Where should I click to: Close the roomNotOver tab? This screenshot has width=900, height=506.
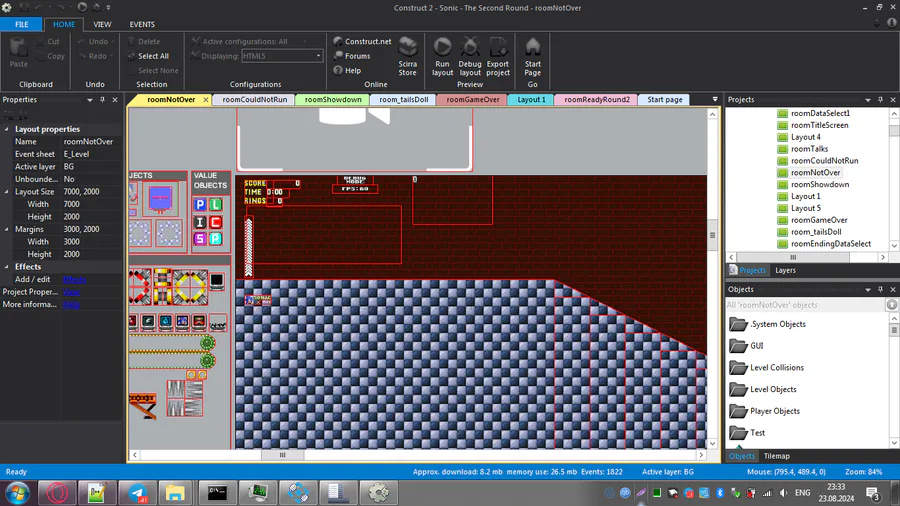pos(205,100)
